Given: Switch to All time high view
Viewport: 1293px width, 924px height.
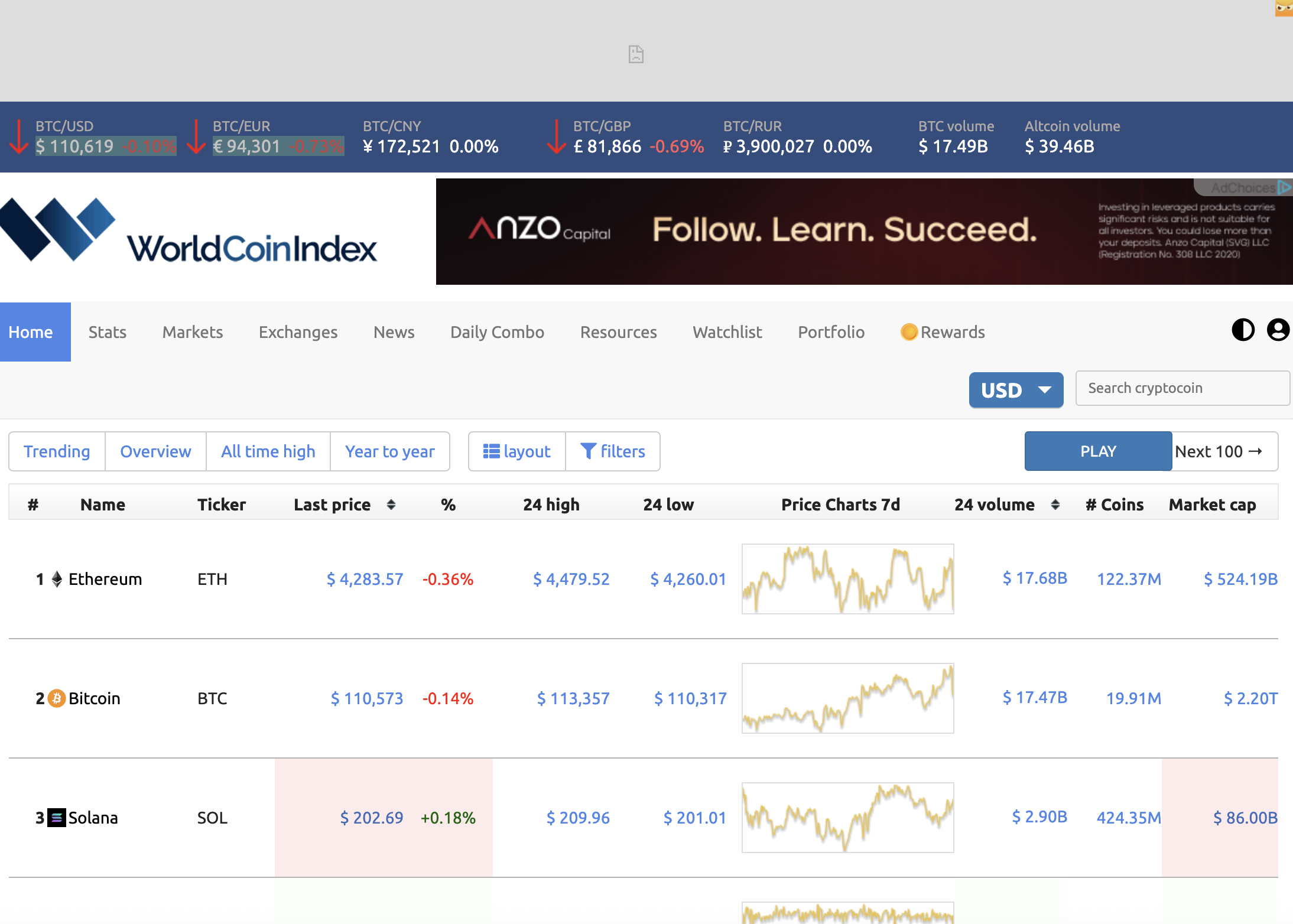Looking at the screenshot, I should tap(268, 451).
